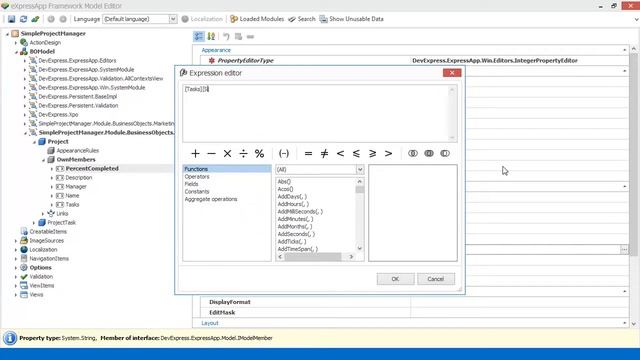
Task: Select the AddTimeSpan(, ) function
Action: [x=298, y=249]
